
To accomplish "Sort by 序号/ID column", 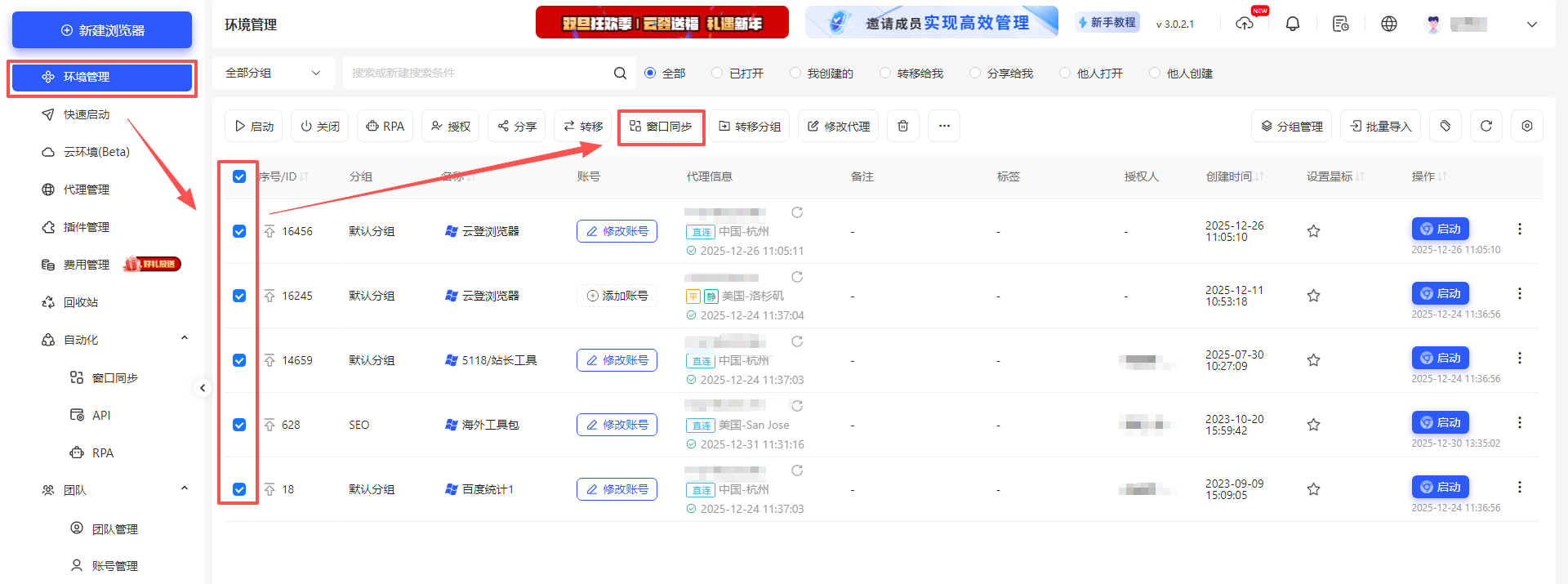I will coord(304,176).
